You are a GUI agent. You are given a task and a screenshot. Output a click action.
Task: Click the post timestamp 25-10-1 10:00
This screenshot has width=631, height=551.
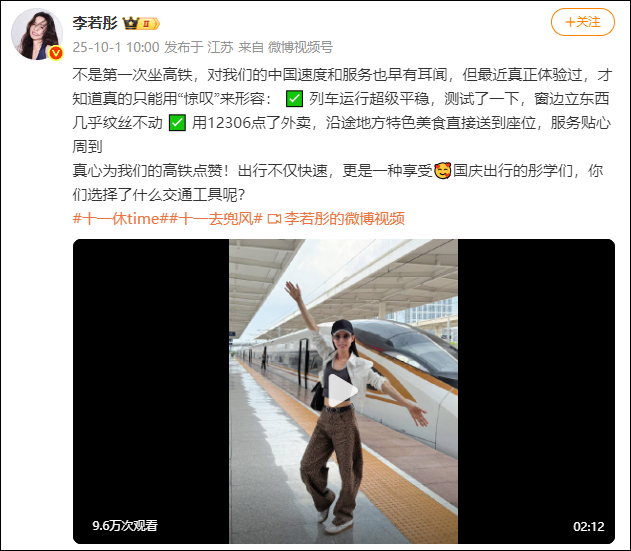(116, 47)
